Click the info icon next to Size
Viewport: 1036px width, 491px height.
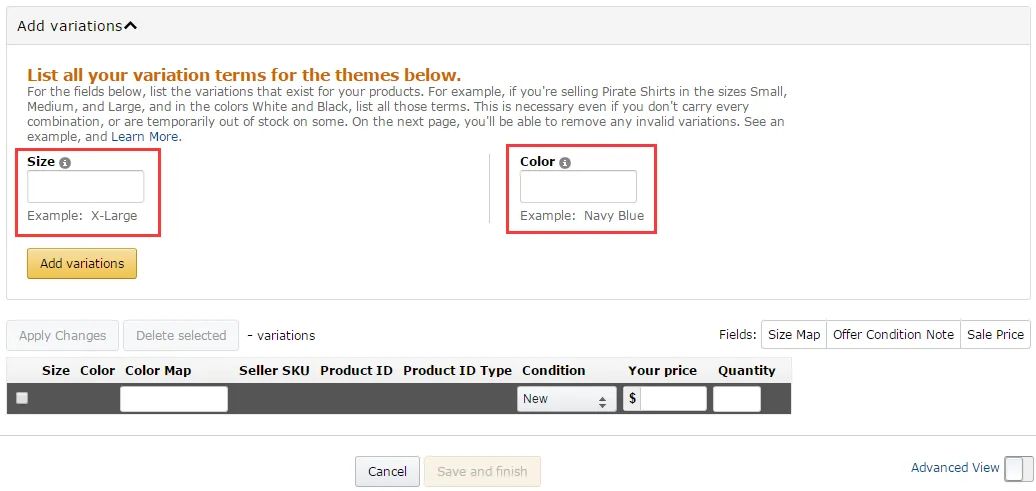(x=66, y=163)
